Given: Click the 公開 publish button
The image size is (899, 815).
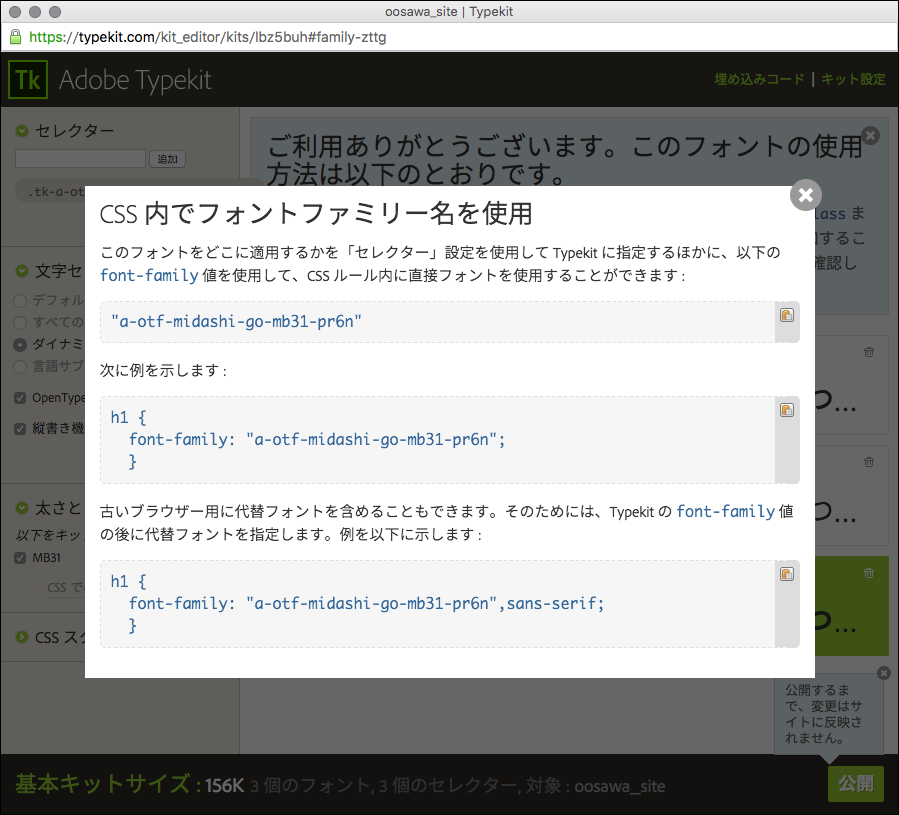Looking at the screenshot, I should tap(856, 783).
